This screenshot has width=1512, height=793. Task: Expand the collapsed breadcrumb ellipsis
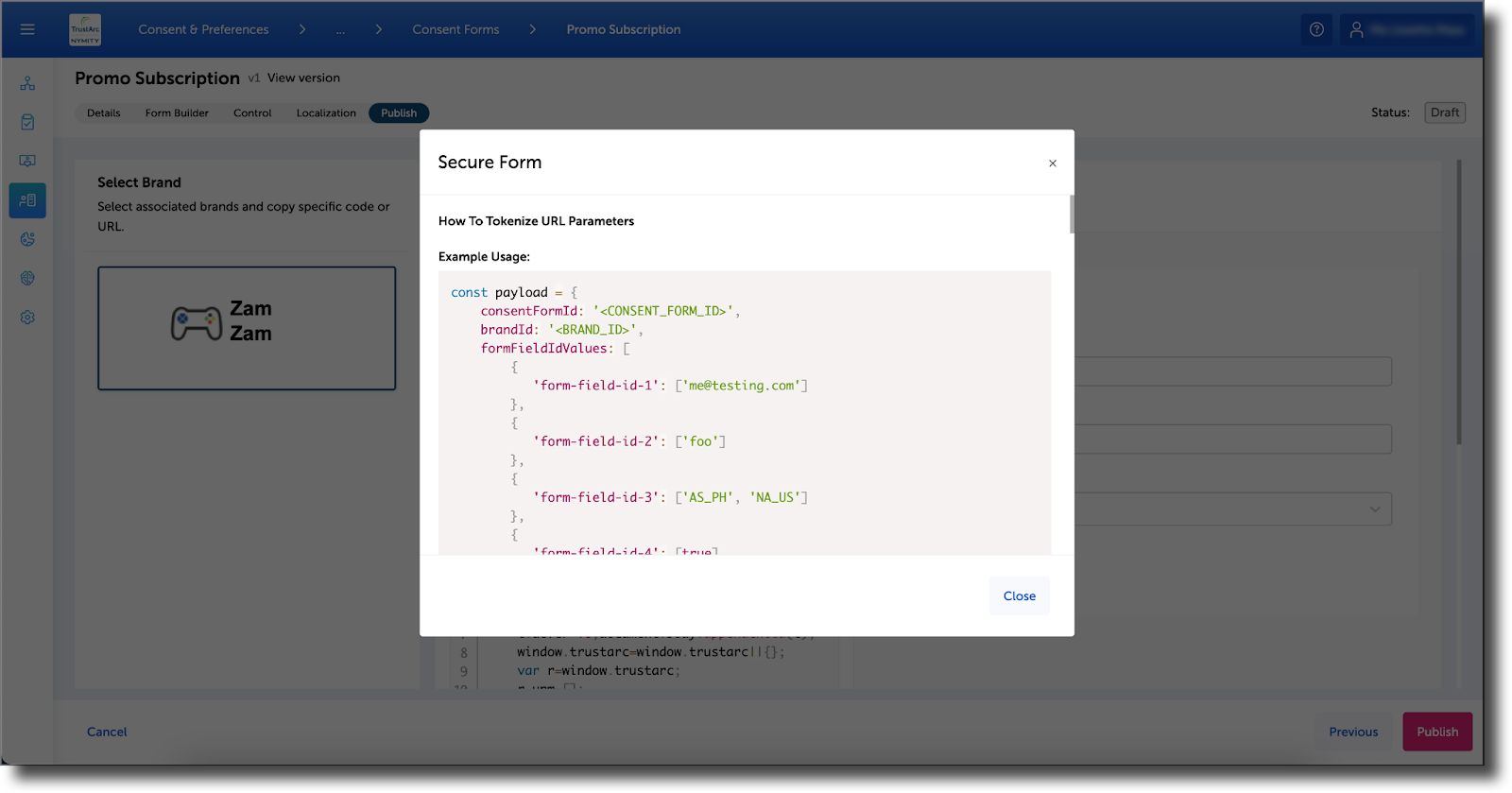pyautogui.click(x=340, y=29)
